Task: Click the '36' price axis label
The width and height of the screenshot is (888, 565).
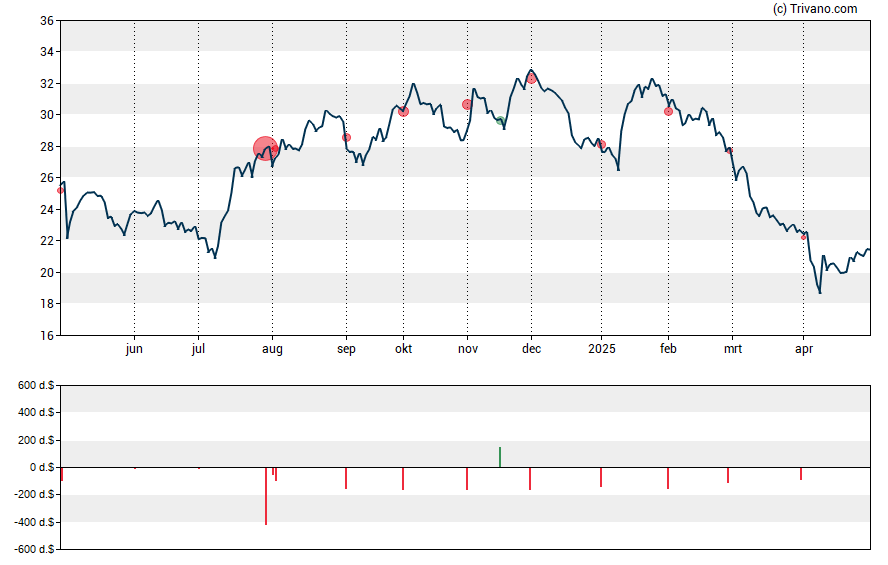Action: coord(47,21)
